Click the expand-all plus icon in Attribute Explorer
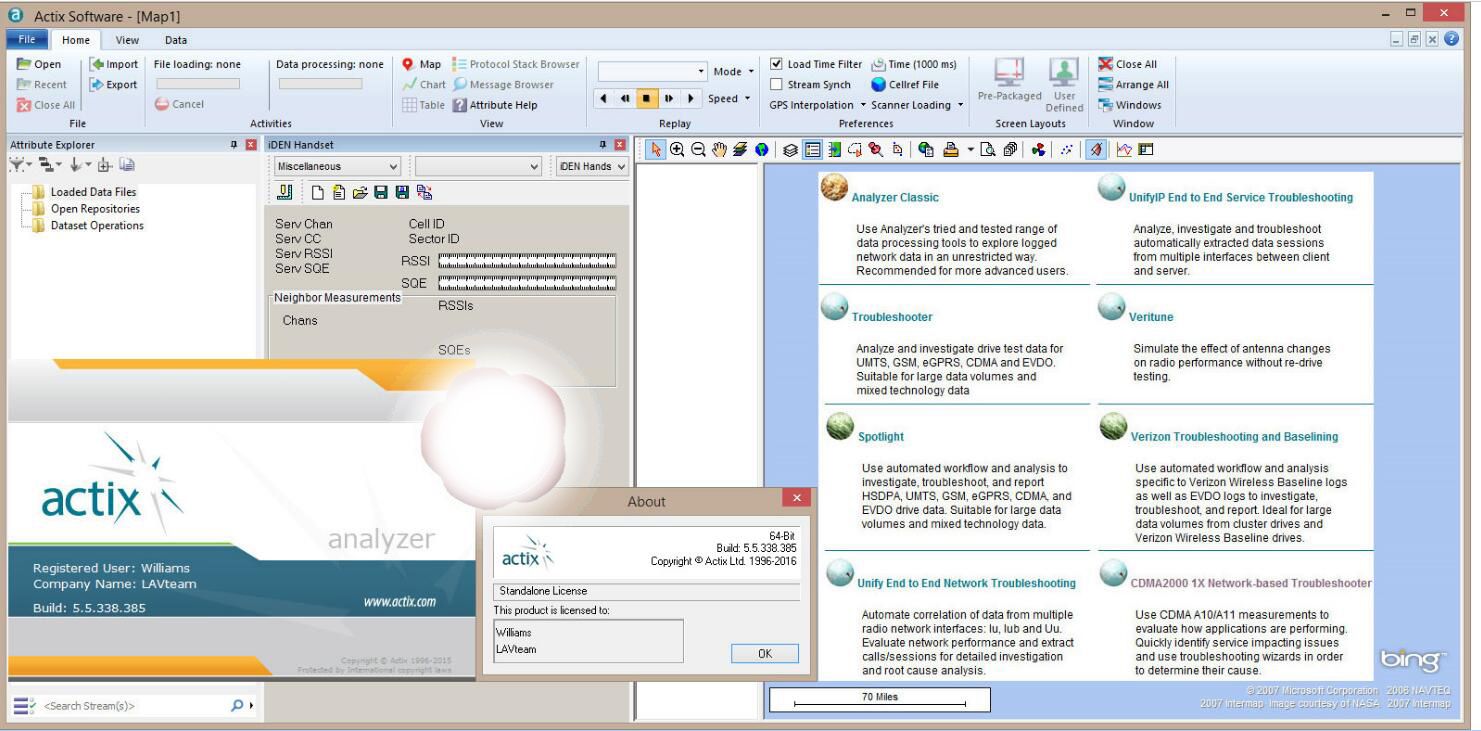Screen dimensions: 1481x731 tap(103, 165)
